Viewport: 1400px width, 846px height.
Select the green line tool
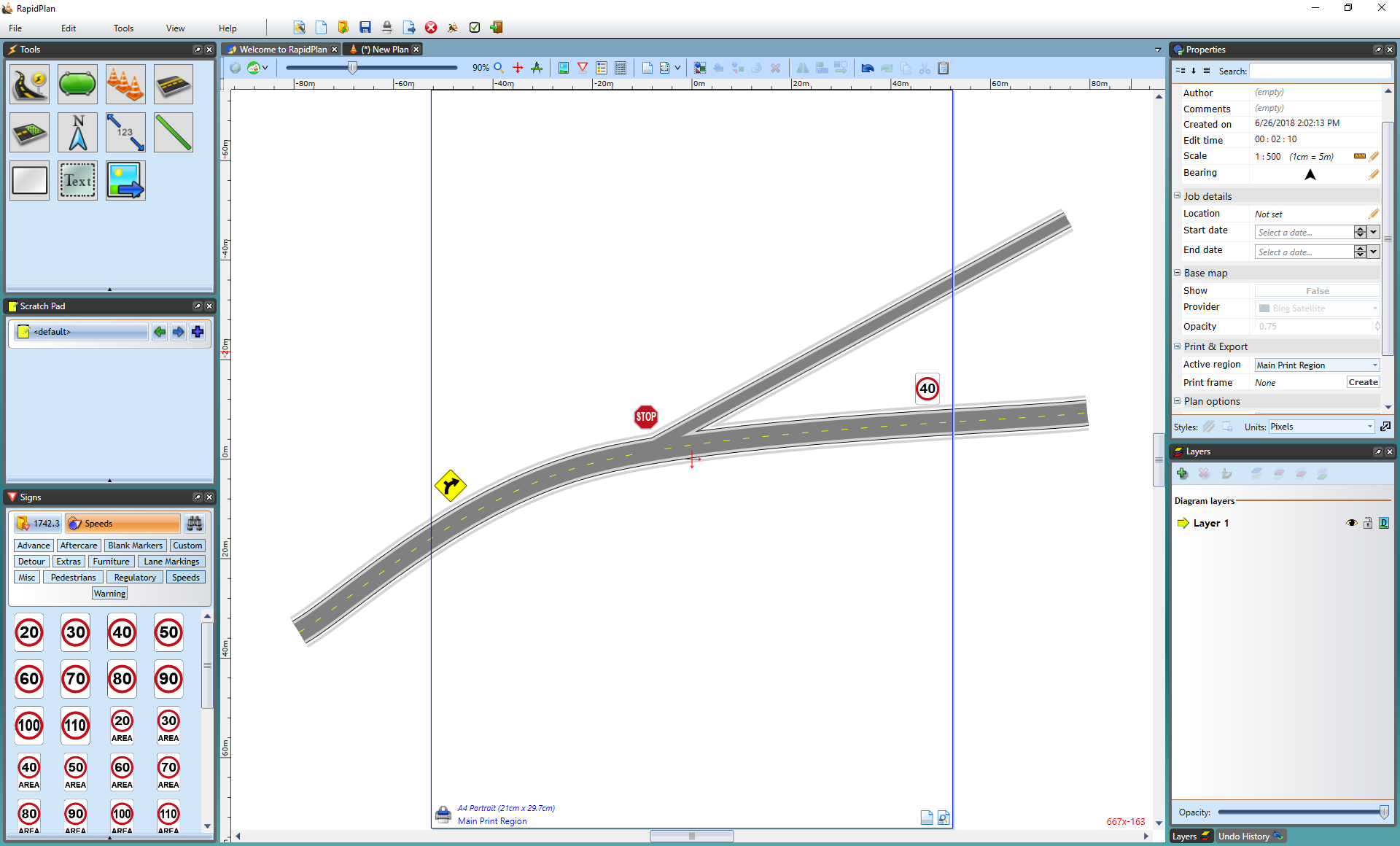coord(174,133)
